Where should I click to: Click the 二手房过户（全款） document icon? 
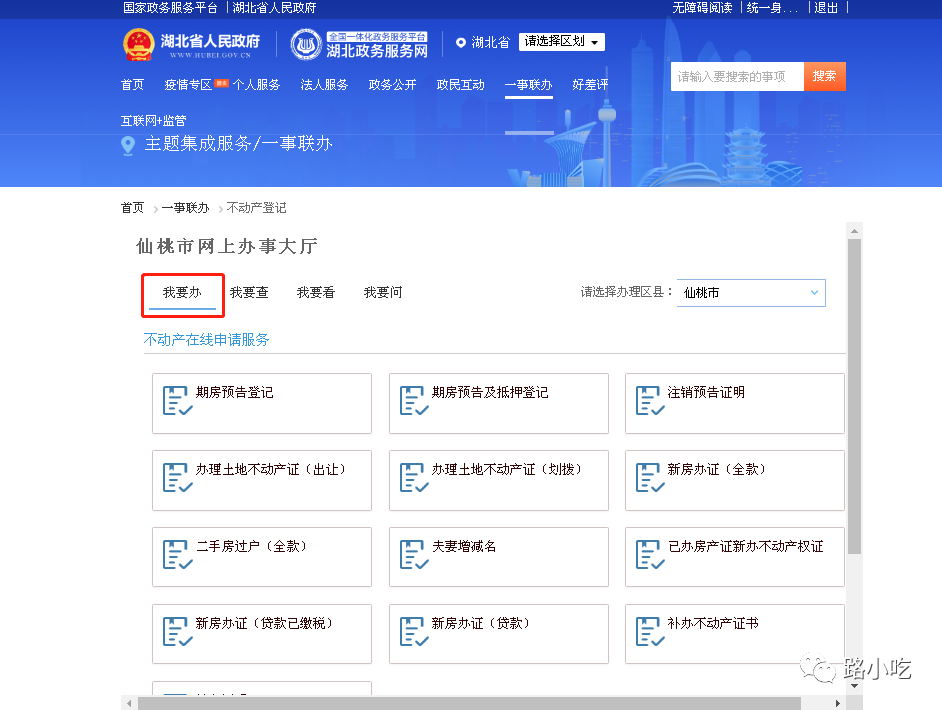[x=177, y=554]
